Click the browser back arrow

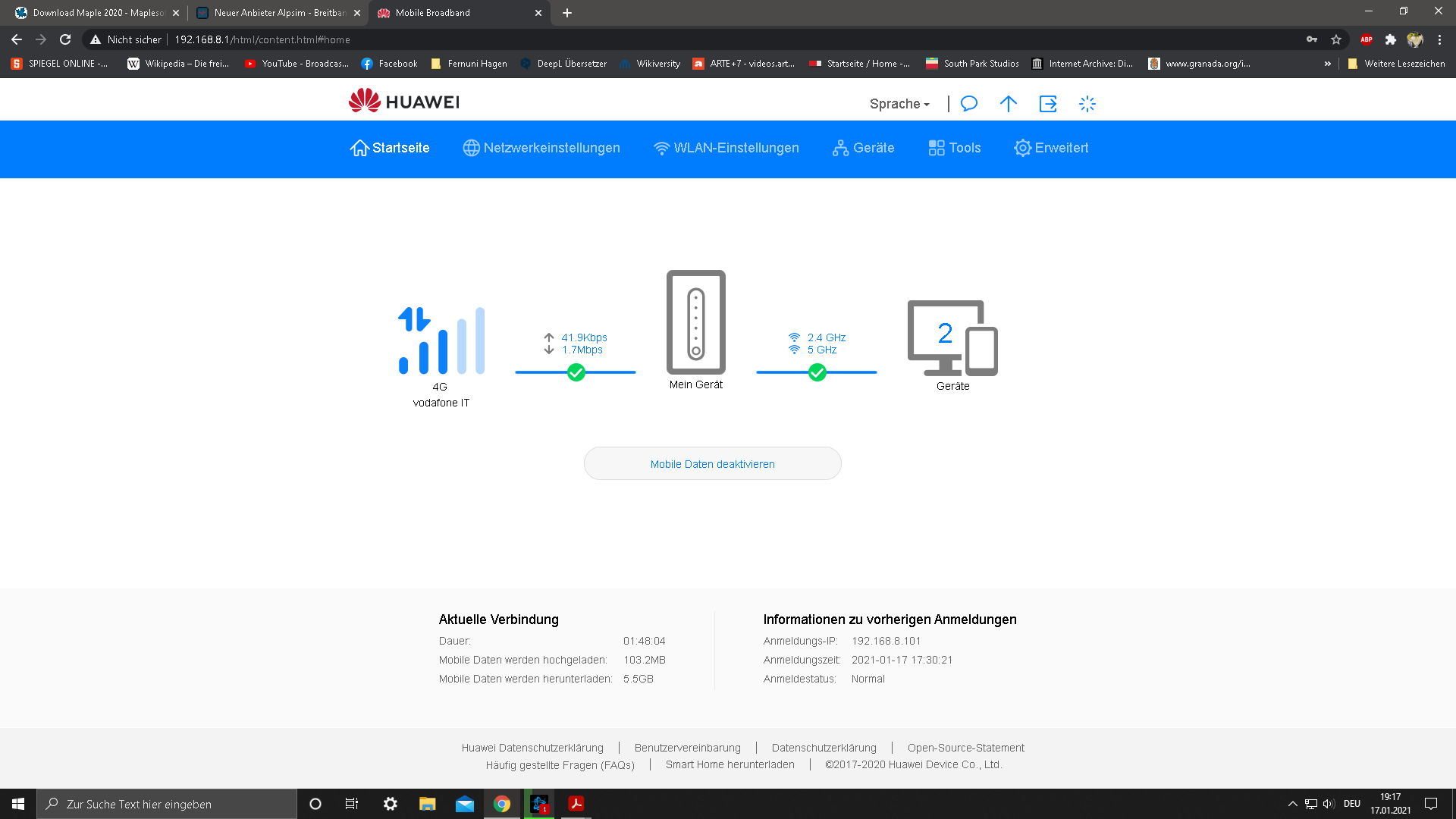tap(17, 39)
